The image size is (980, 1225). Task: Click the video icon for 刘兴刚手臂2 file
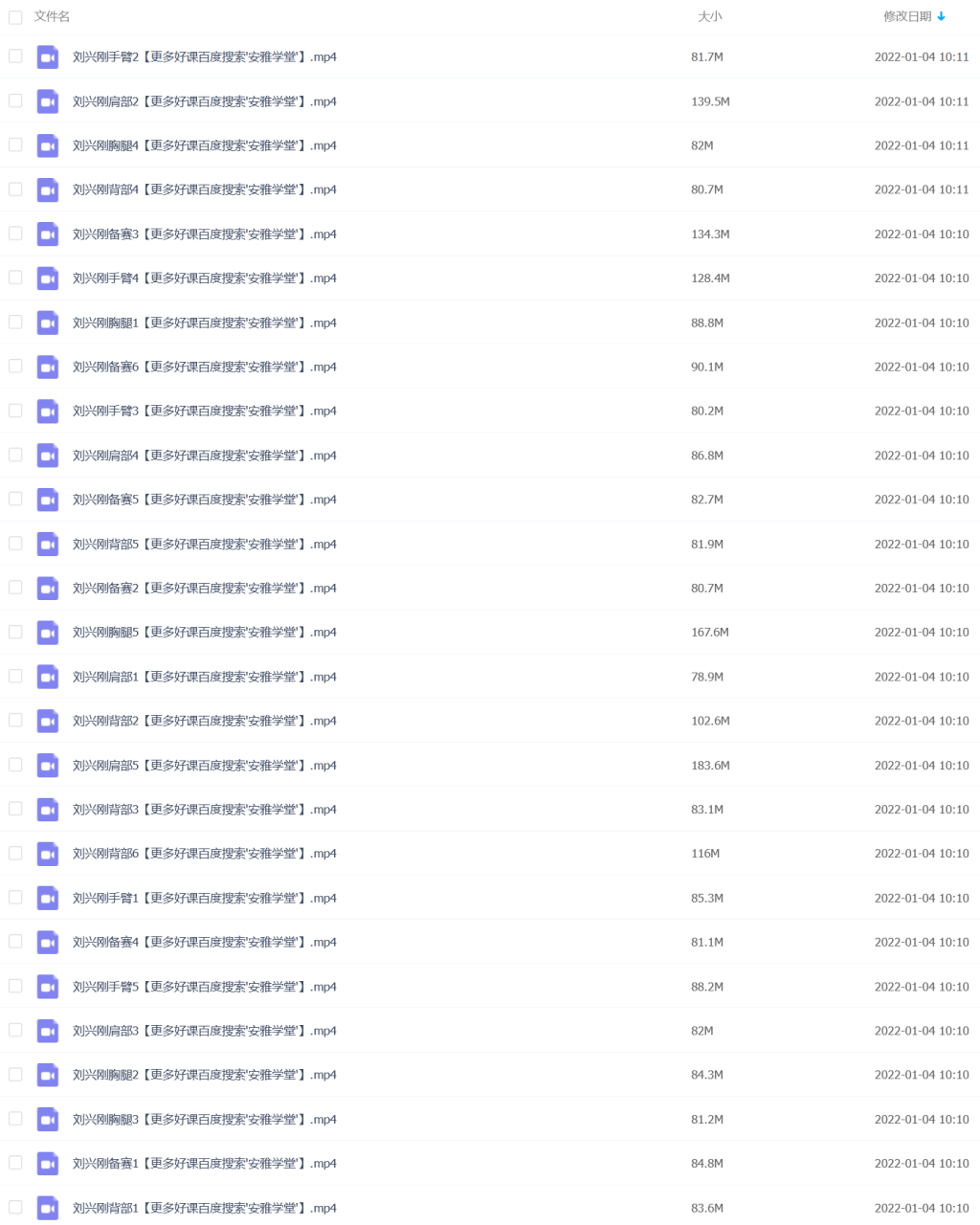pyautogui.click(x=48, y=57)
